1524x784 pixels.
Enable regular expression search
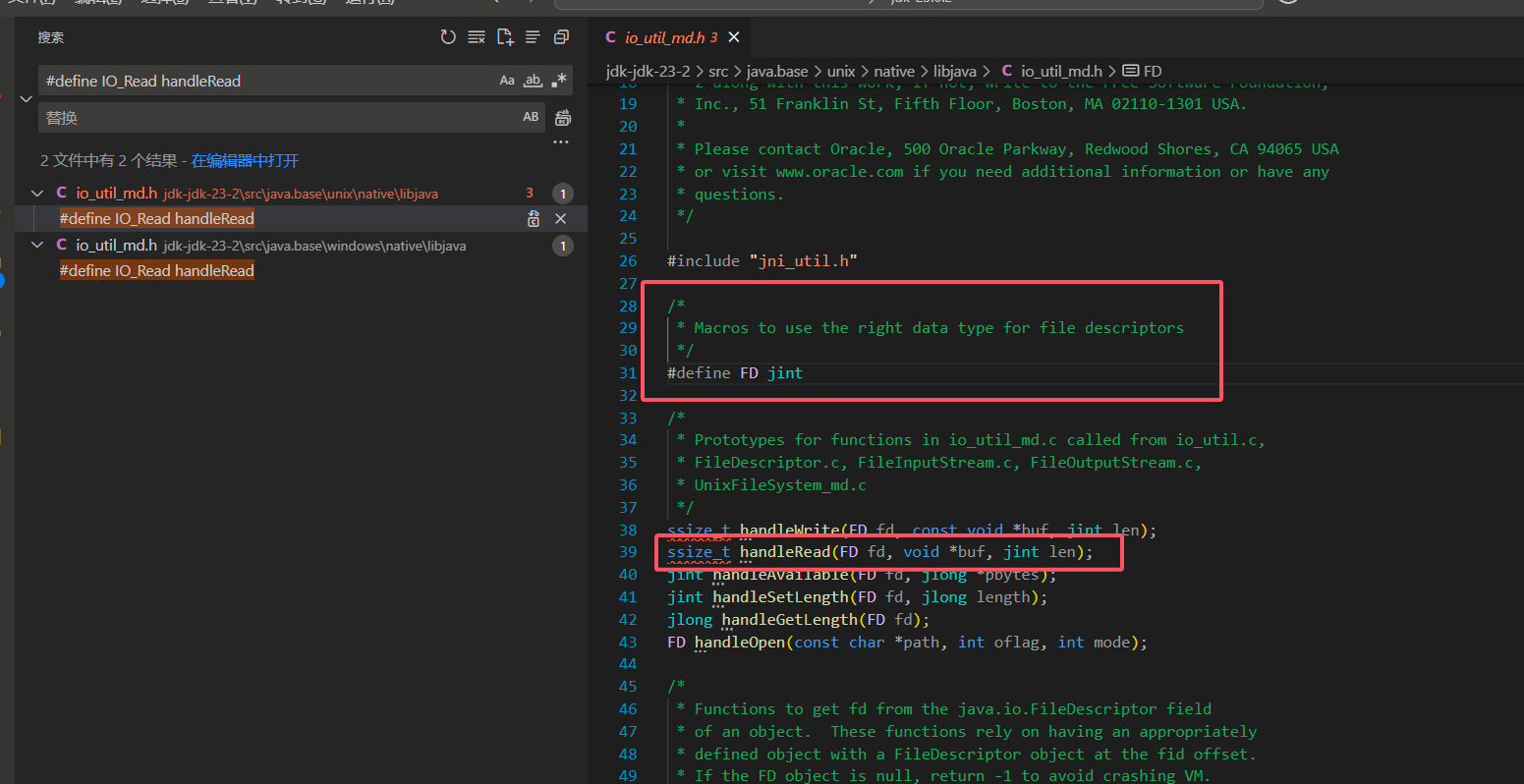[x=558, y=81]
